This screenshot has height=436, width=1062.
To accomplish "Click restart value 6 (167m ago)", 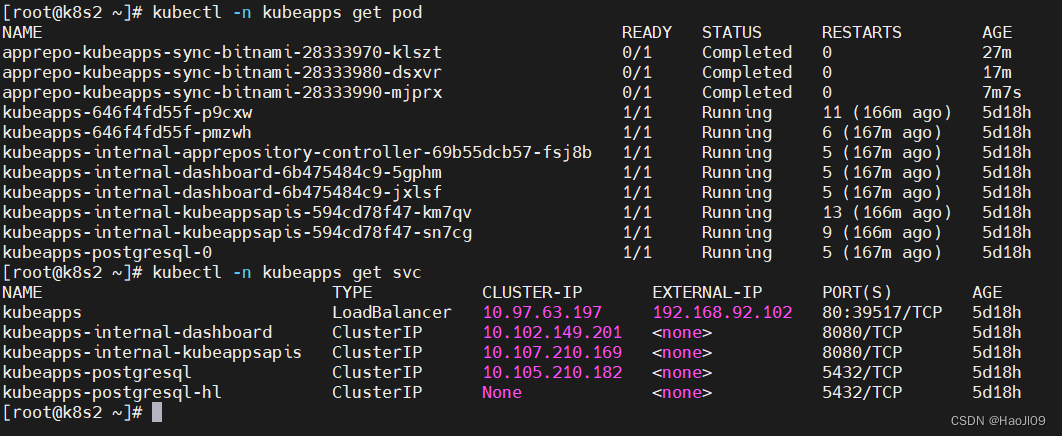I will point(882,132).
